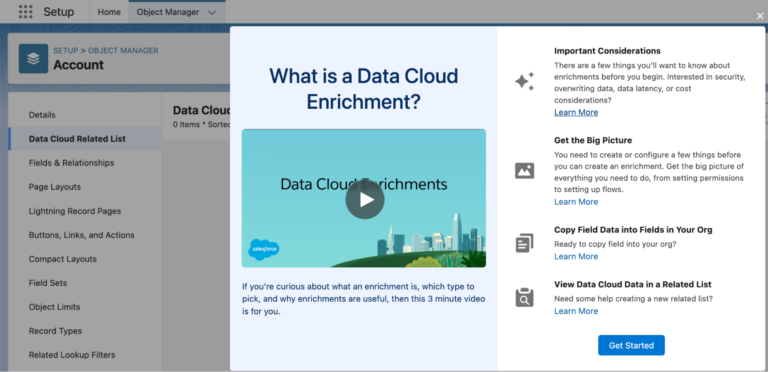Open Object Limits in sidebar
768x372 pixels.
click(x=85, y=307)
